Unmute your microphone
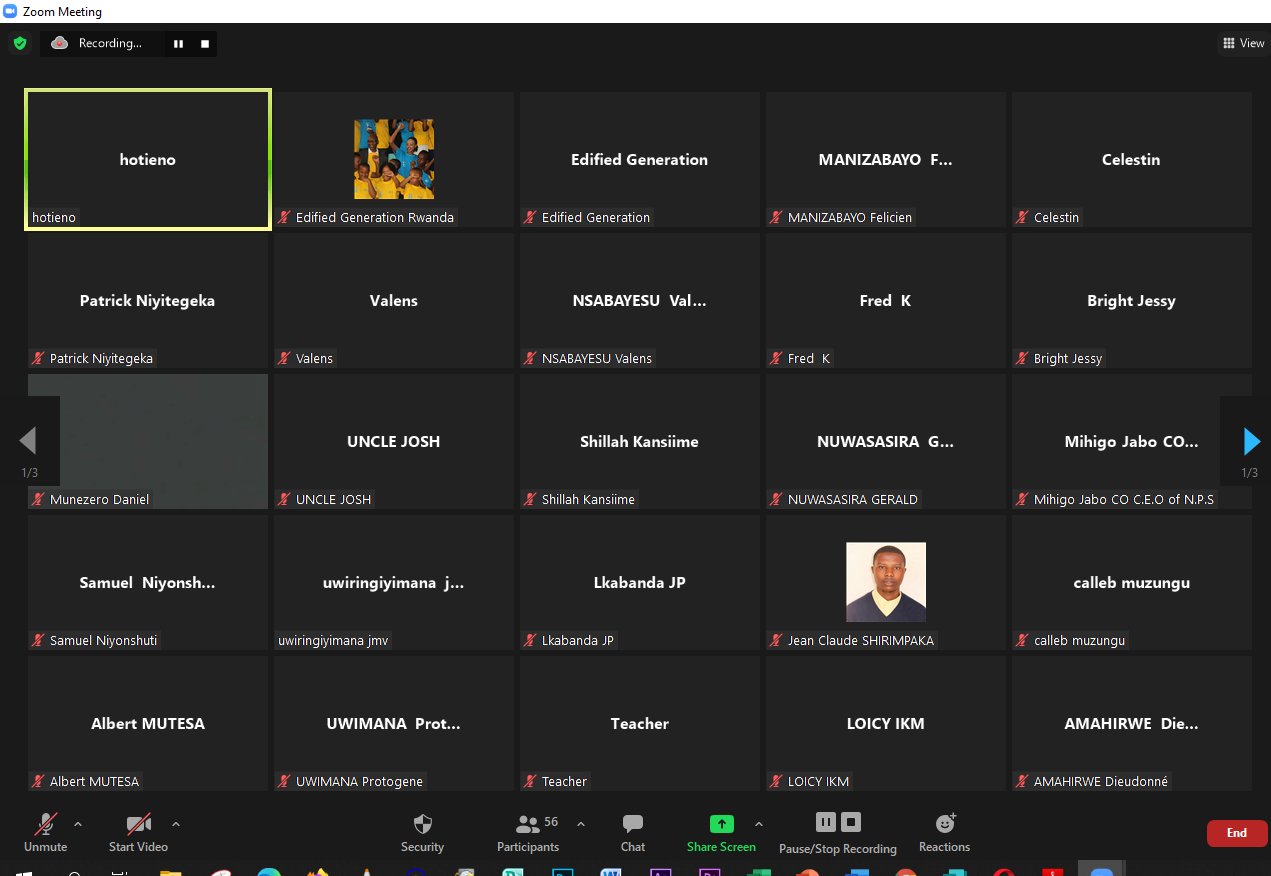1271x876 pixels. click(x=45, y=831)
